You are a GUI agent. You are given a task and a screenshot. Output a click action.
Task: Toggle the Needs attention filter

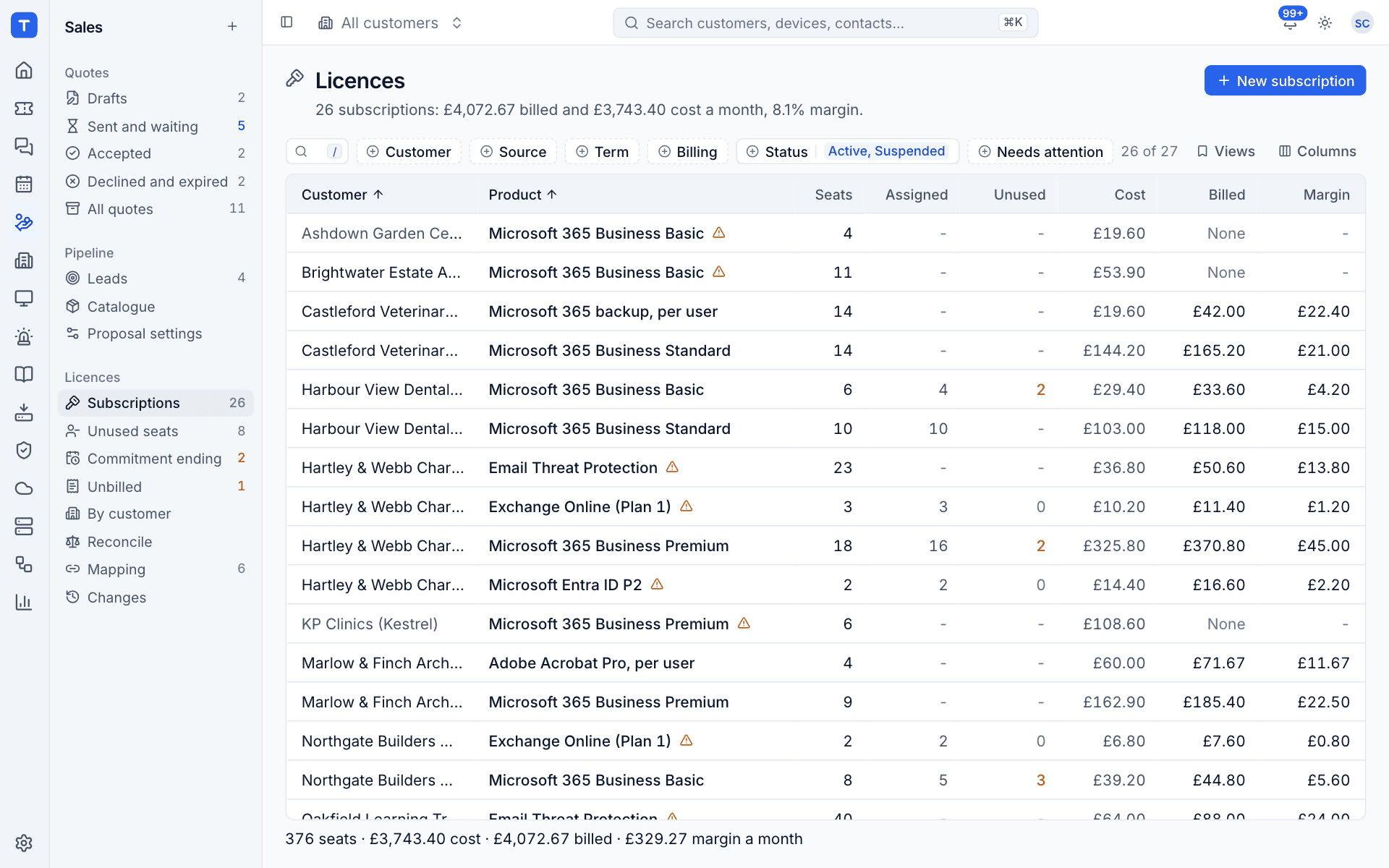(1040, 151)
